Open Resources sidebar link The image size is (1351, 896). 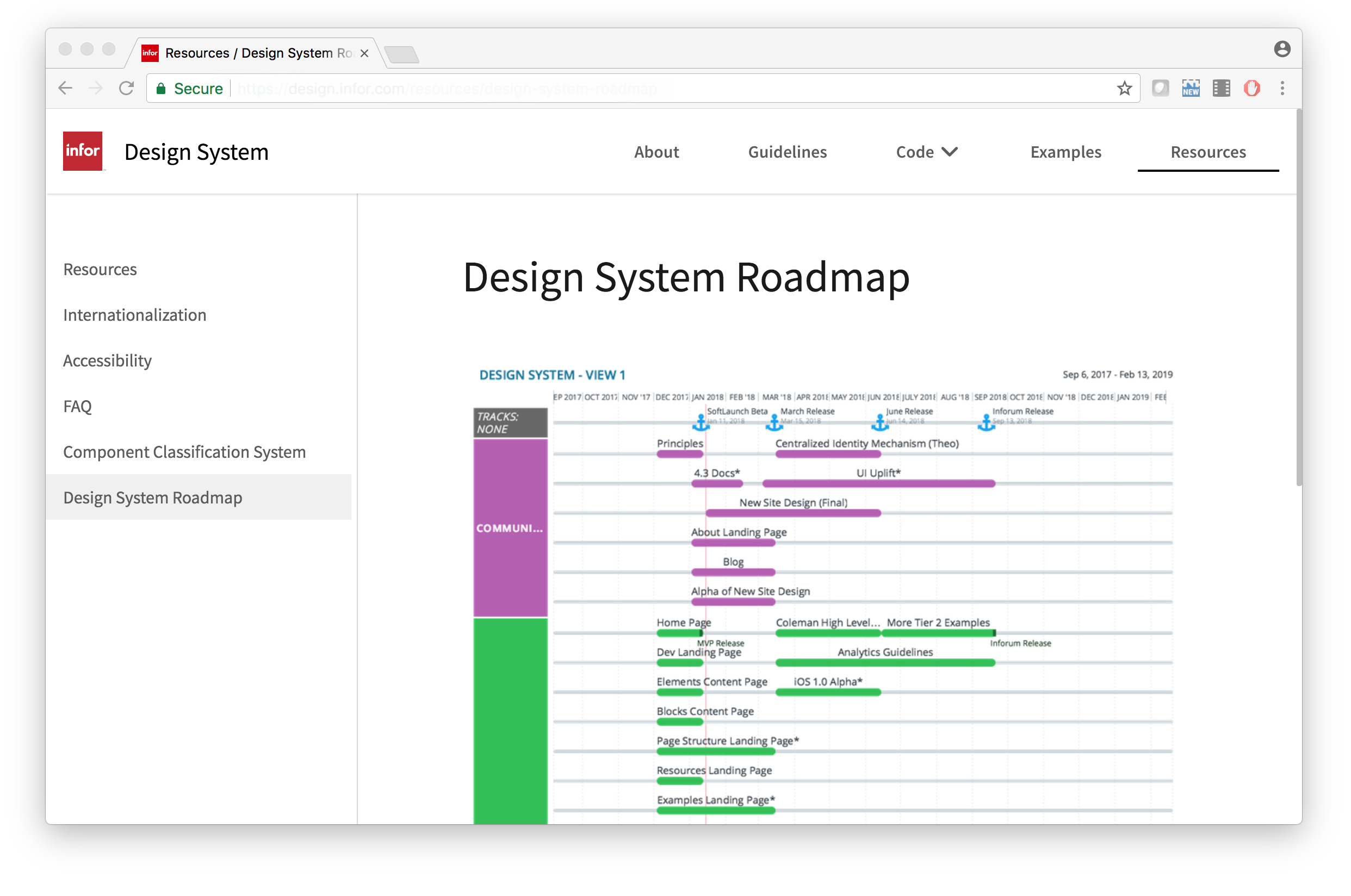(x=100, y=269)
